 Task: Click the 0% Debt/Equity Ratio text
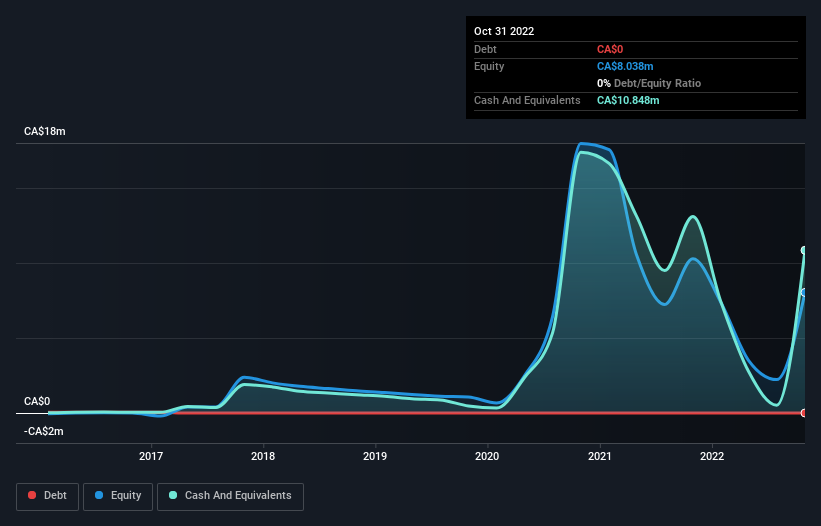[x=649, y=83]
